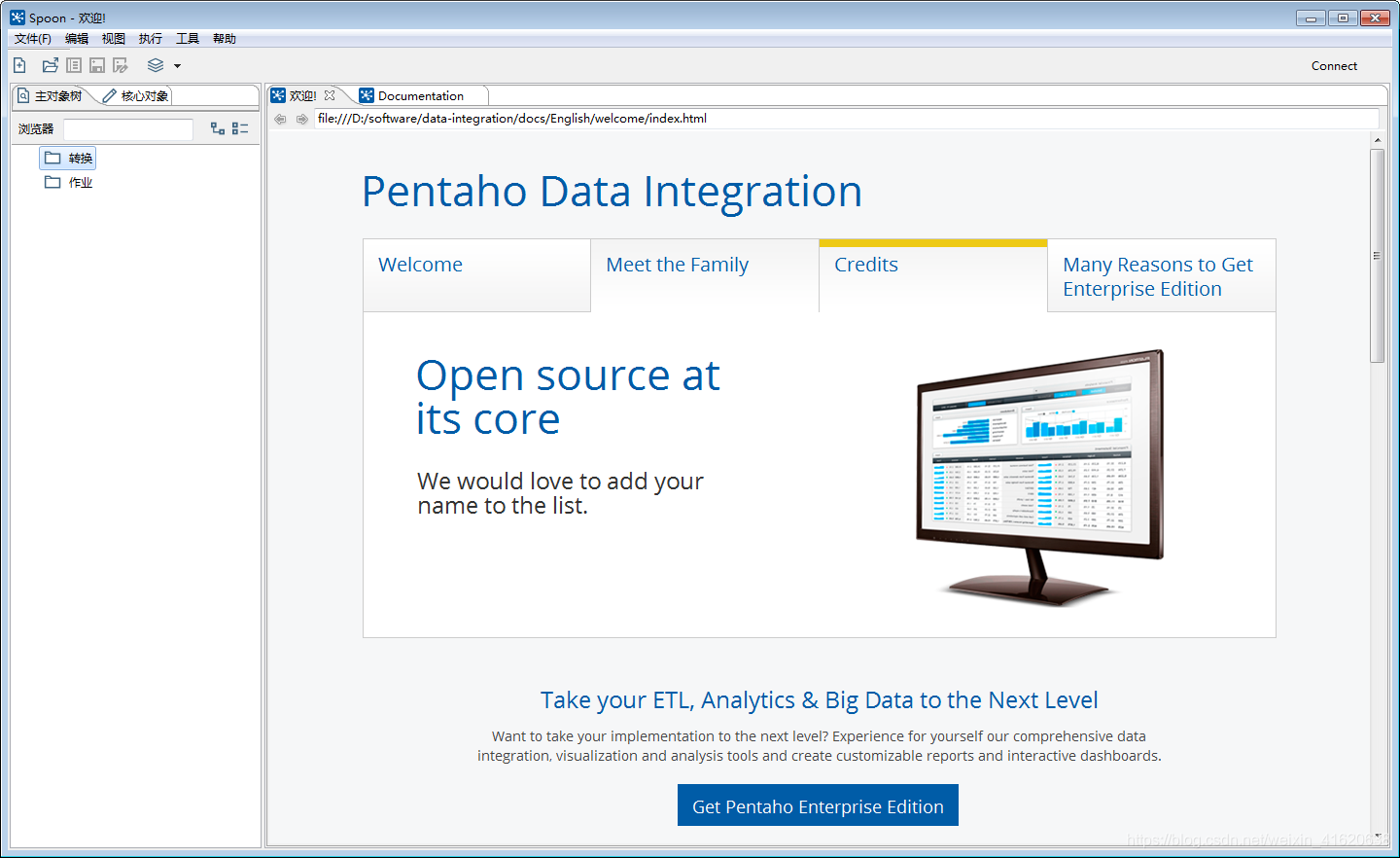Open the perspectives dropdown arrow
The height and width of the screenshot is (858, 1400).
(177, 66)
